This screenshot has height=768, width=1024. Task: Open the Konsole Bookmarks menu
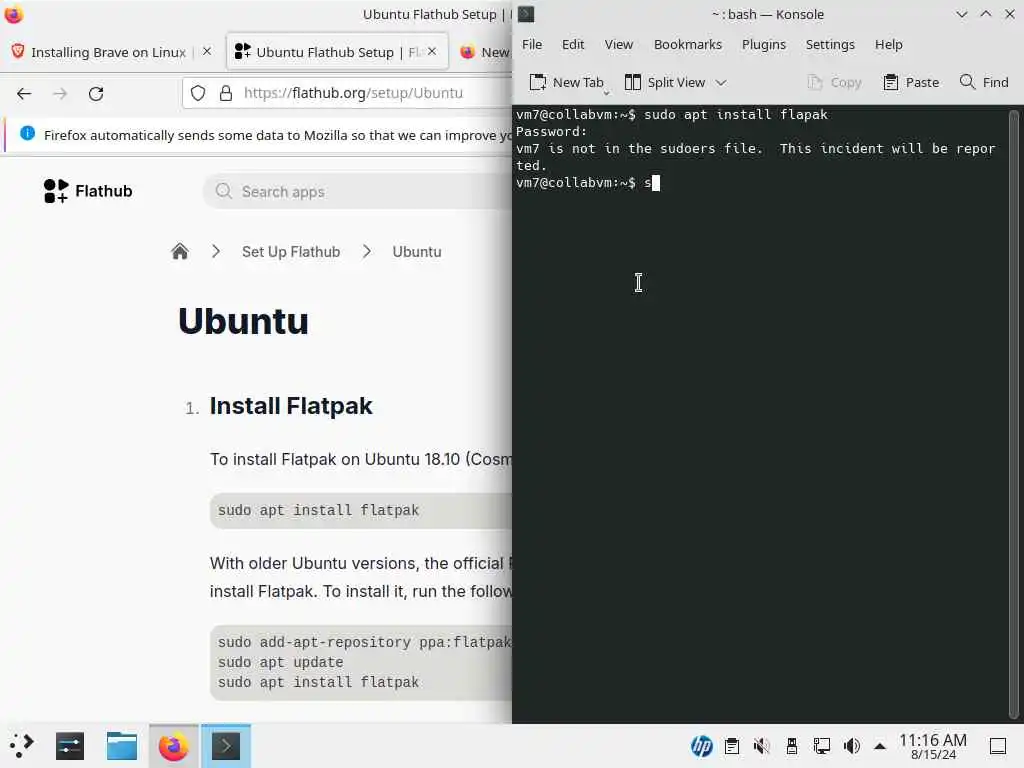point(688,44)
